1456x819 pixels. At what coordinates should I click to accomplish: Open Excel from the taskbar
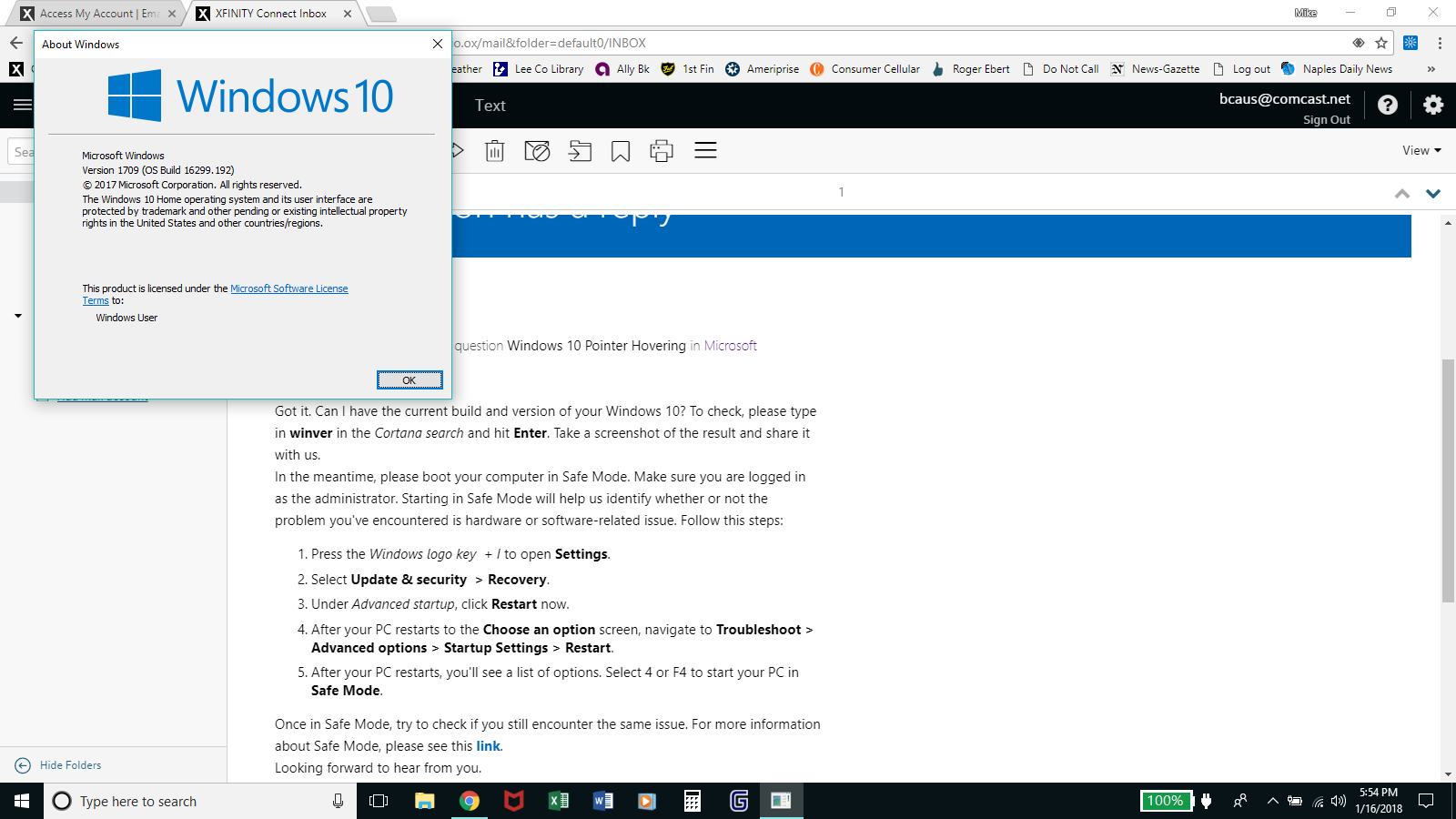pyautogui.click(x=558, y=801)
